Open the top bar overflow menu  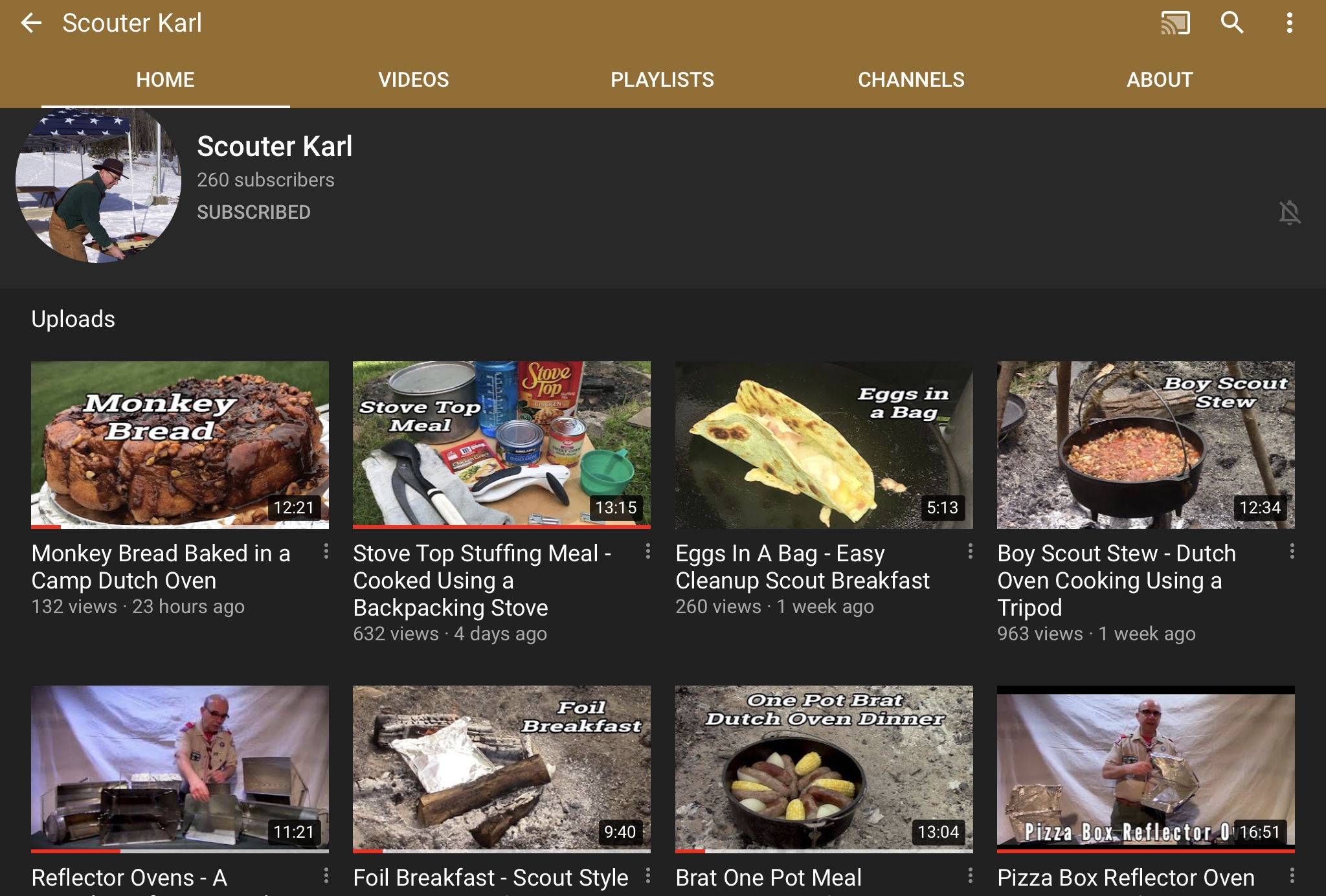1289,23
